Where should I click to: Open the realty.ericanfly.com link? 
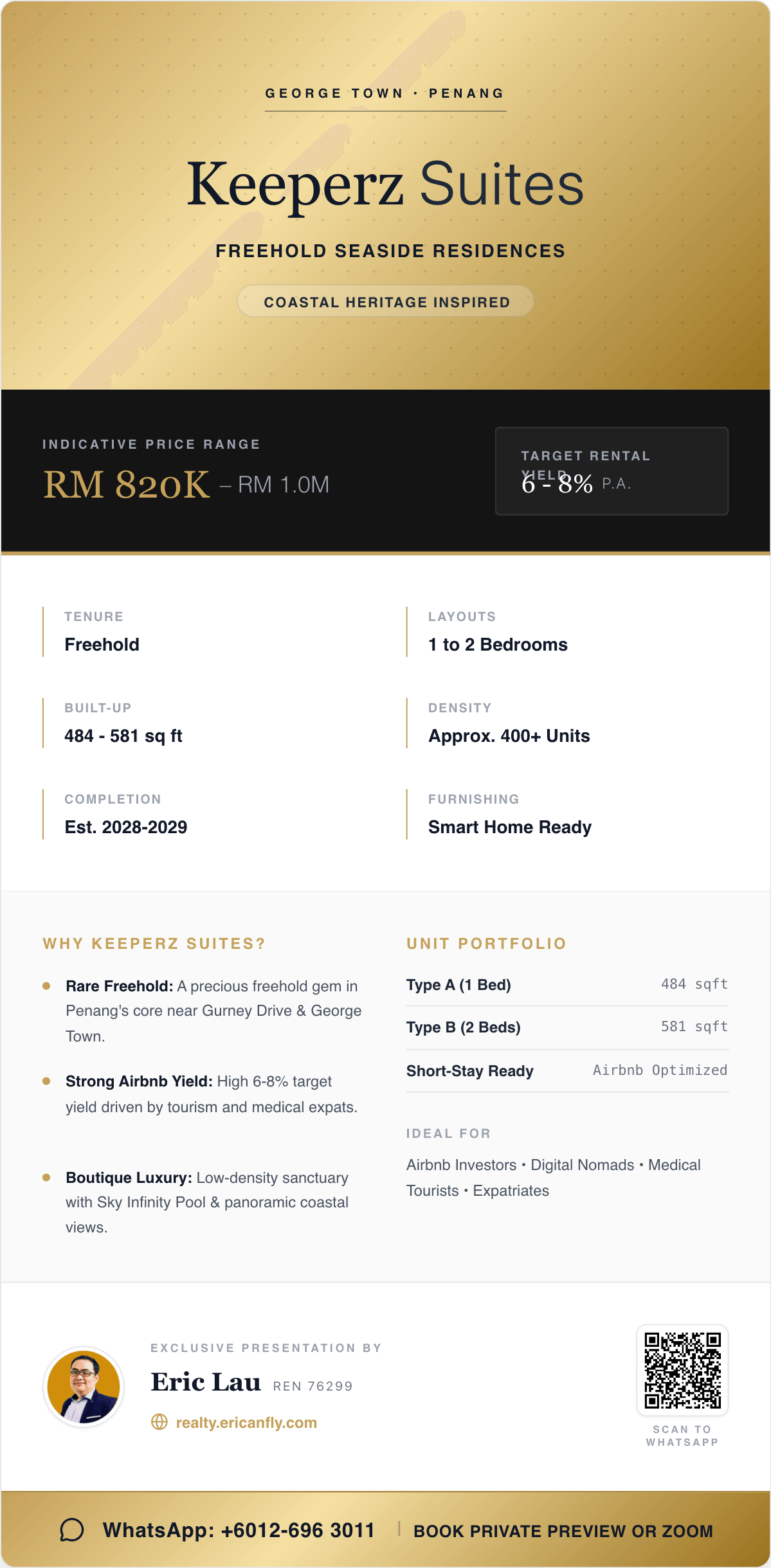pyautogui.click(x=246, y=1423)
